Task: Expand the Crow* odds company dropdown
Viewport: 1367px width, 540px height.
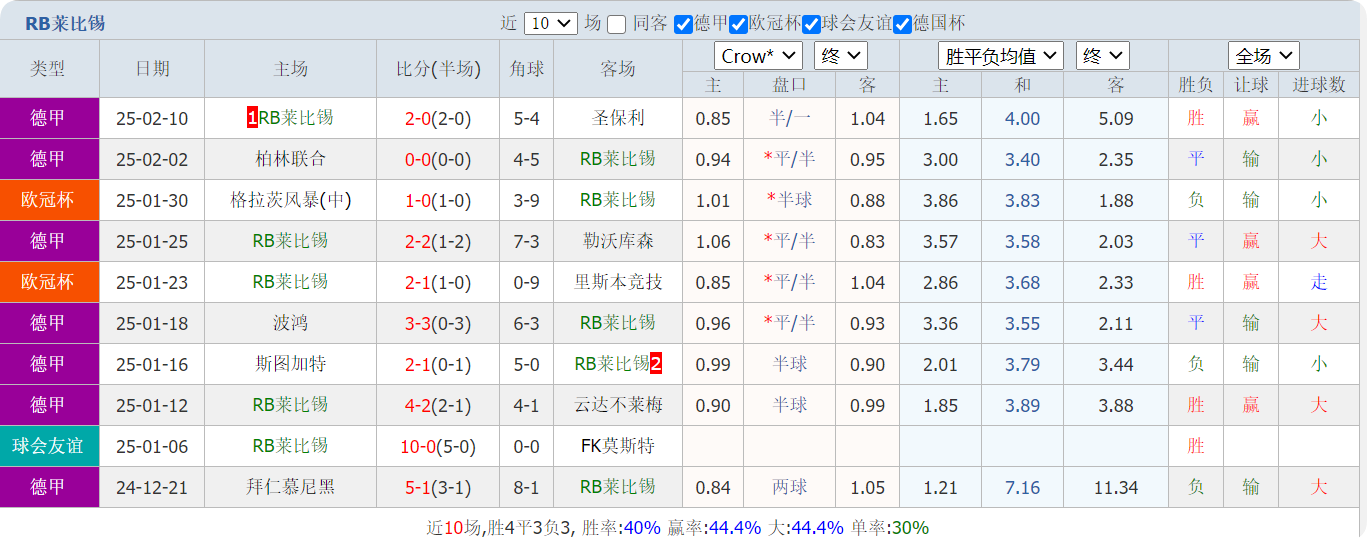Action: click(758, 56)
